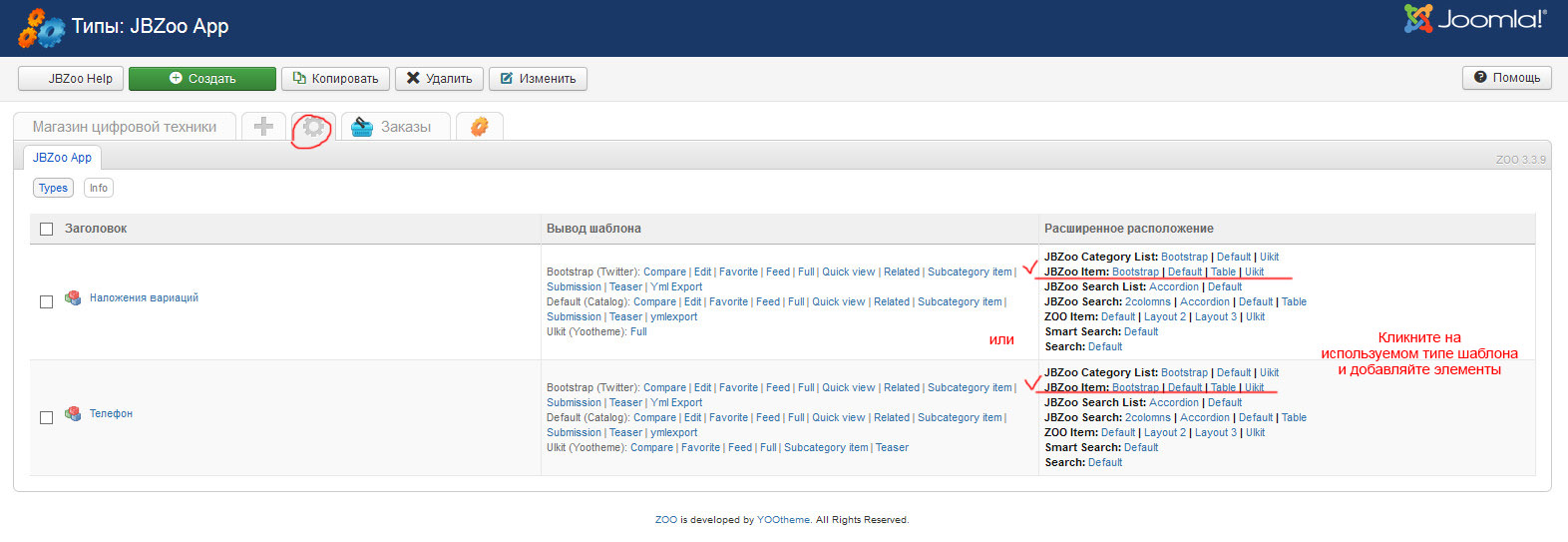Click the YOOtheme footer link
The image size is (1568, 542).
[783, 520]
